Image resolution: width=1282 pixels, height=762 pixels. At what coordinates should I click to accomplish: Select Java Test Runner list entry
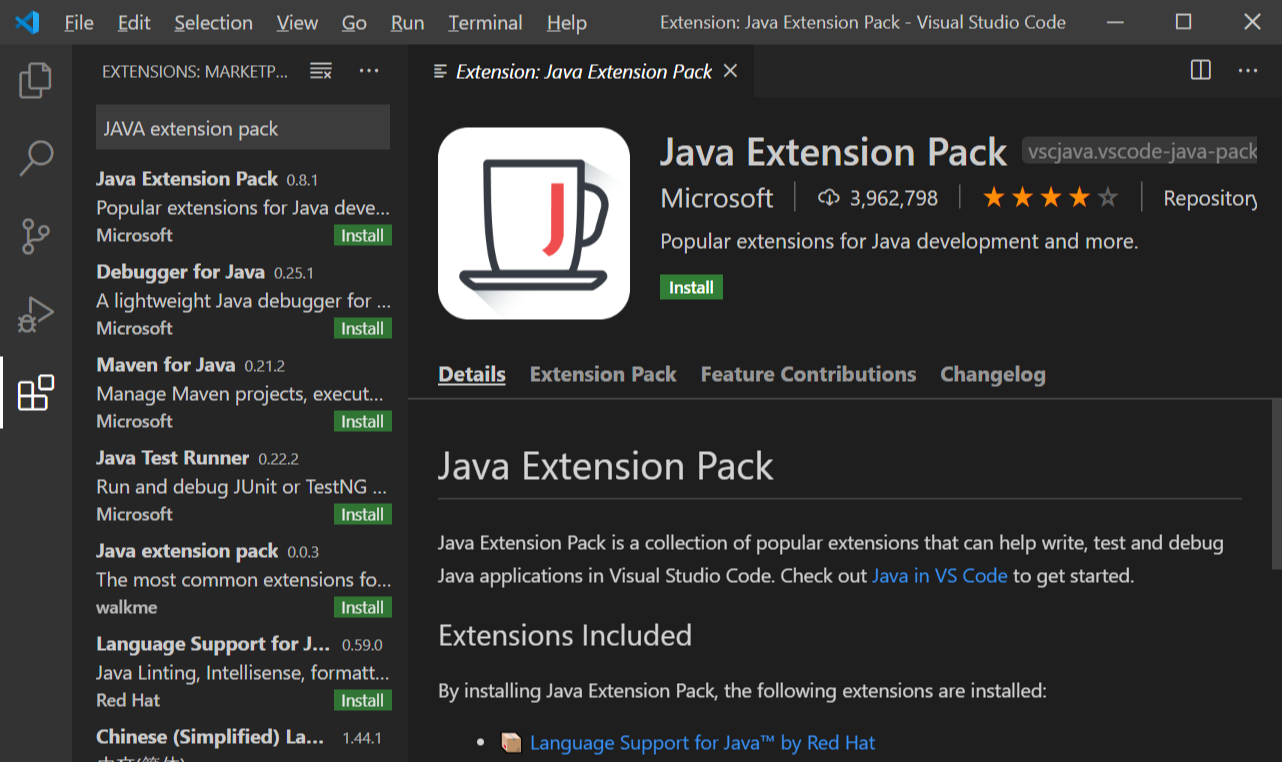point(240,486)
